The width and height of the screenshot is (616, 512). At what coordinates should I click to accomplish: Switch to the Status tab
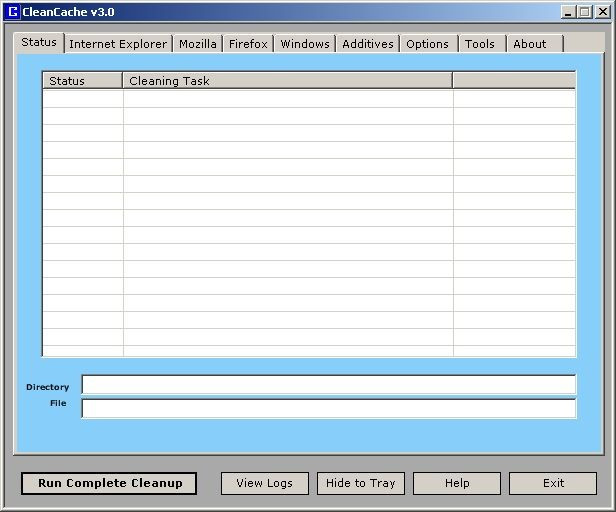point(39,42)
